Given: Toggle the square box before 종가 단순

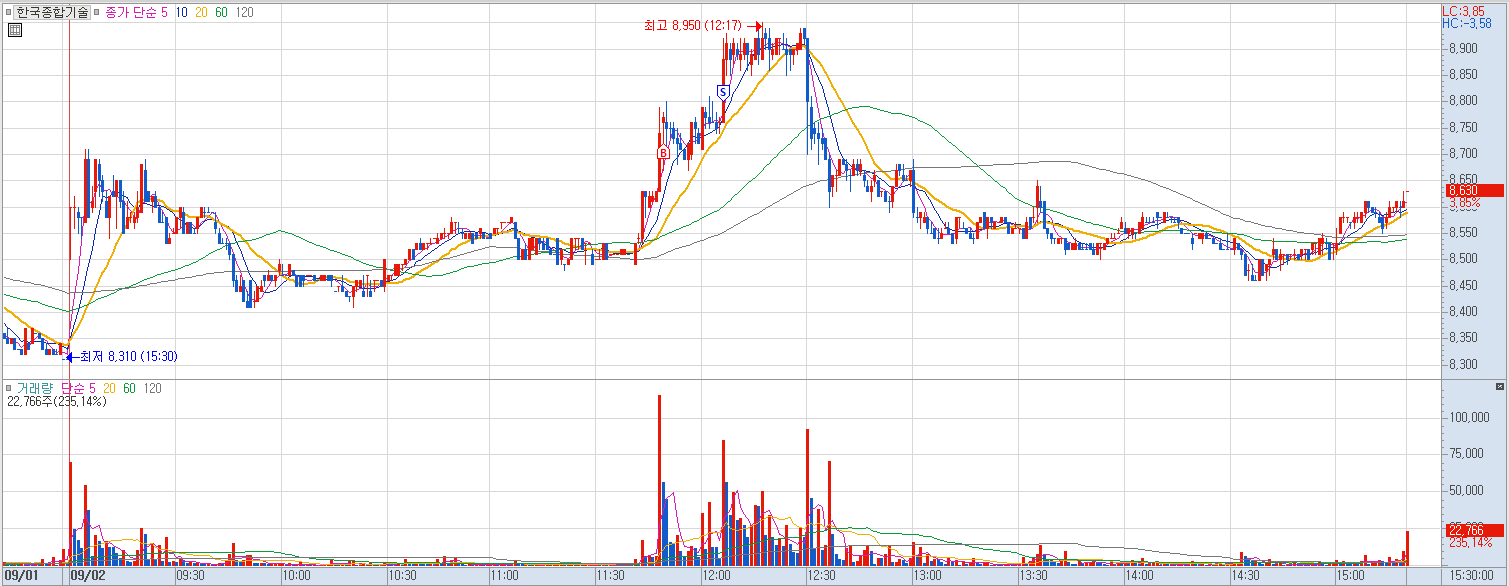Looking at the screenshot, I should coord(98,13).
